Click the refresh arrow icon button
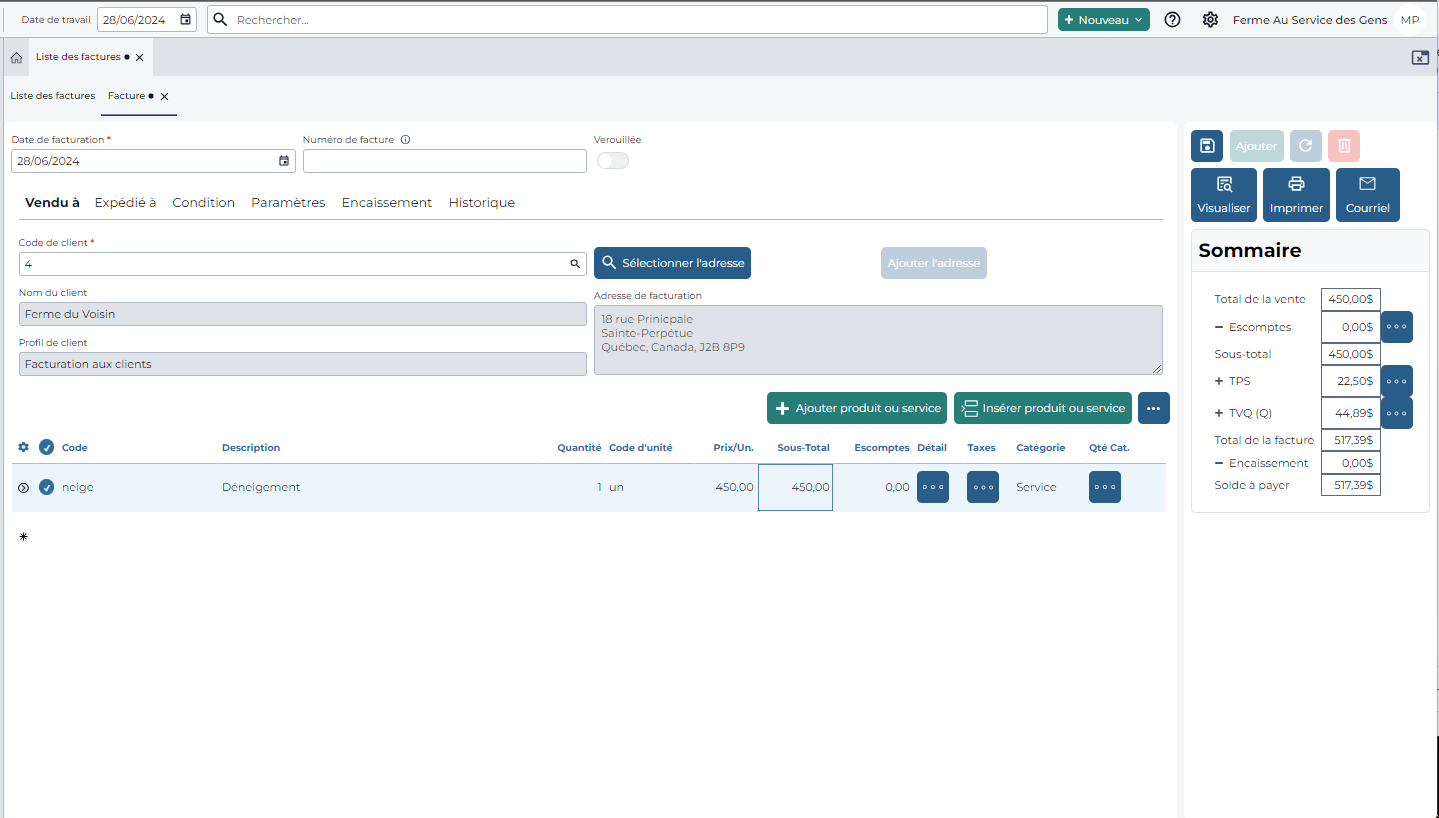Viewport: 1439px width, 818px height. point(1305,146)
